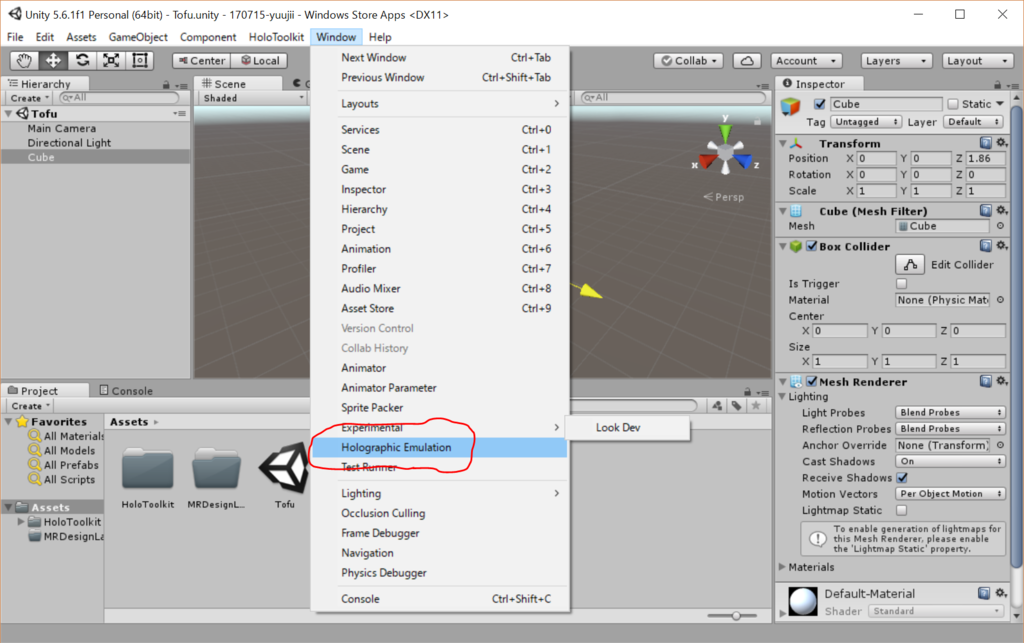Select the Rect Transform tool

coord(140,61)
